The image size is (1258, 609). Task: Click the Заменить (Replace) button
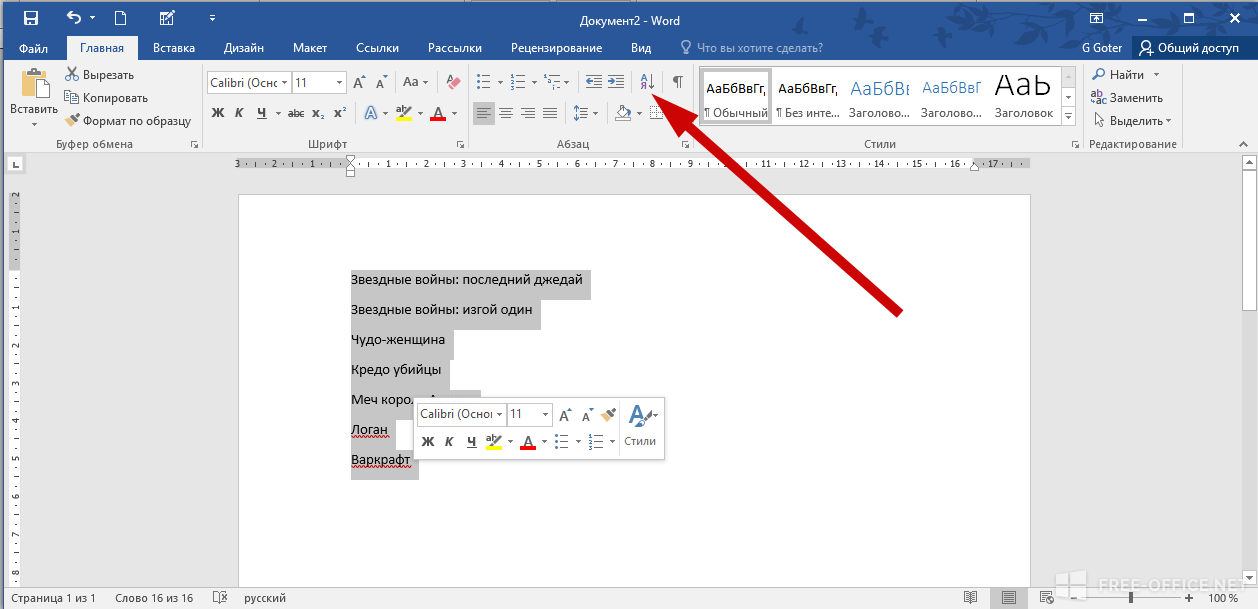tap(1127, 98)
